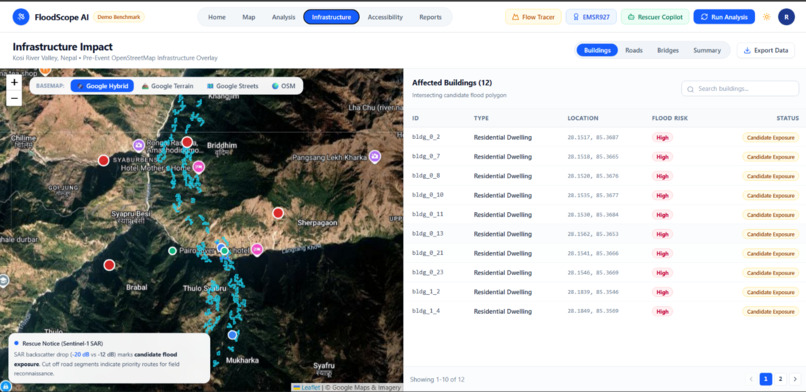
Task: Select row bldg_0_7
Action: (x=604, y=157)
